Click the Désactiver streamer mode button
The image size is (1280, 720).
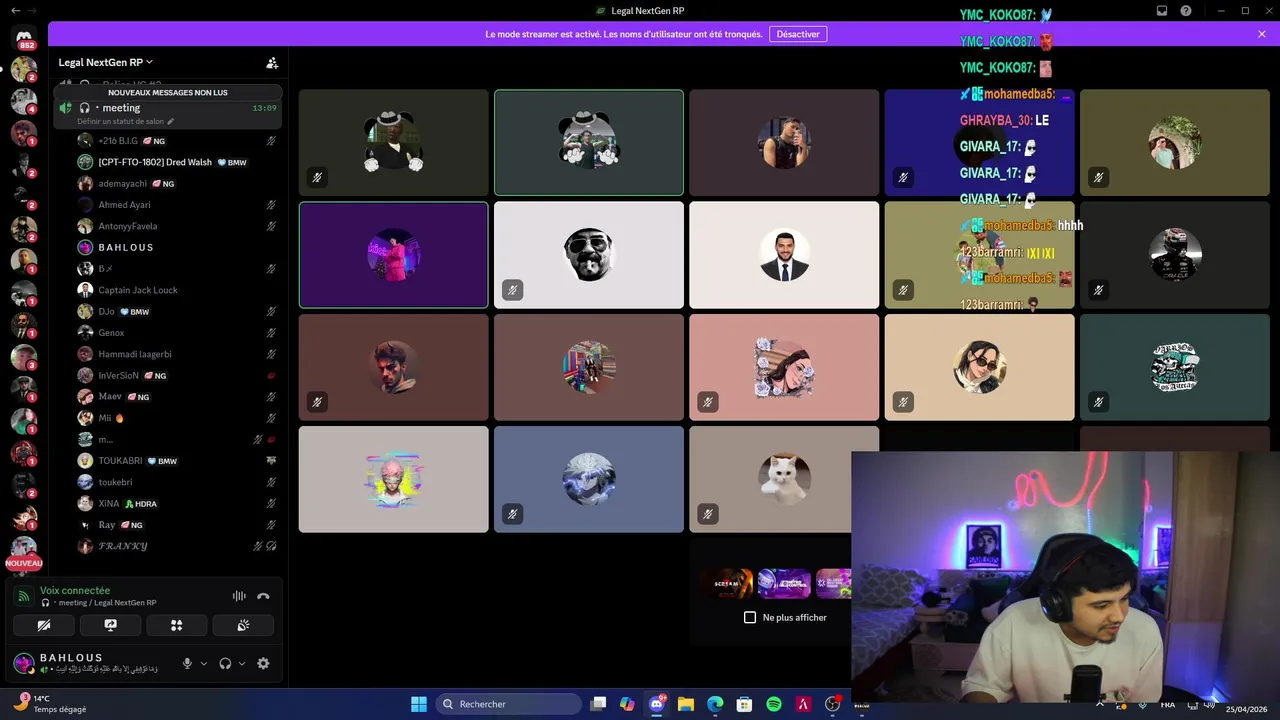point(798,34)
